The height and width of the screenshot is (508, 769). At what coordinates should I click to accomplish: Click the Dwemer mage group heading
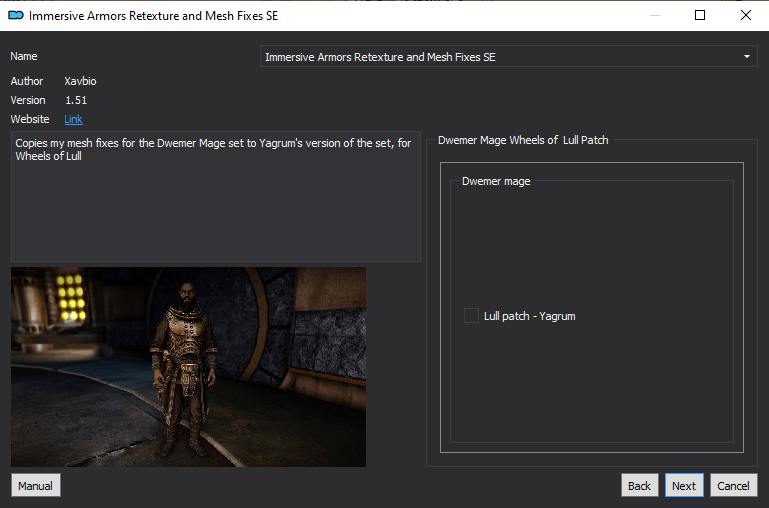pos(496,181)
